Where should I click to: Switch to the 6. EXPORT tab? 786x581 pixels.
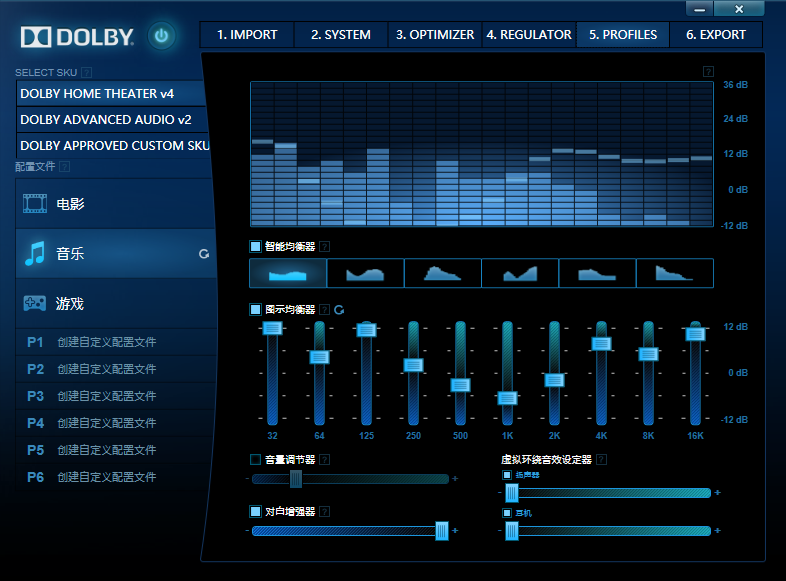[x=716, y=35]
